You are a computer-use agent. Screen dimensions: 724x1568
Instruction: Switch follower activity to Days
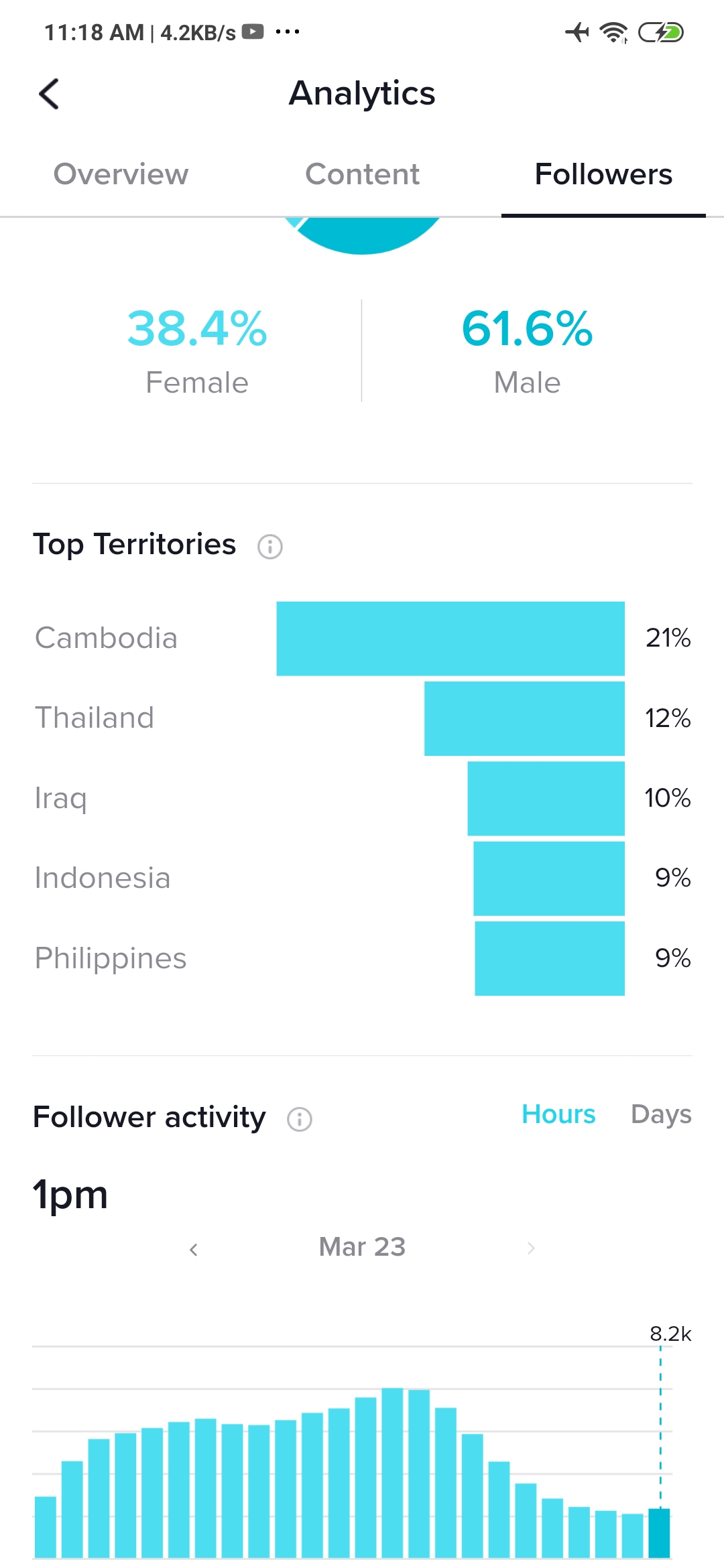coord(661,1114)
